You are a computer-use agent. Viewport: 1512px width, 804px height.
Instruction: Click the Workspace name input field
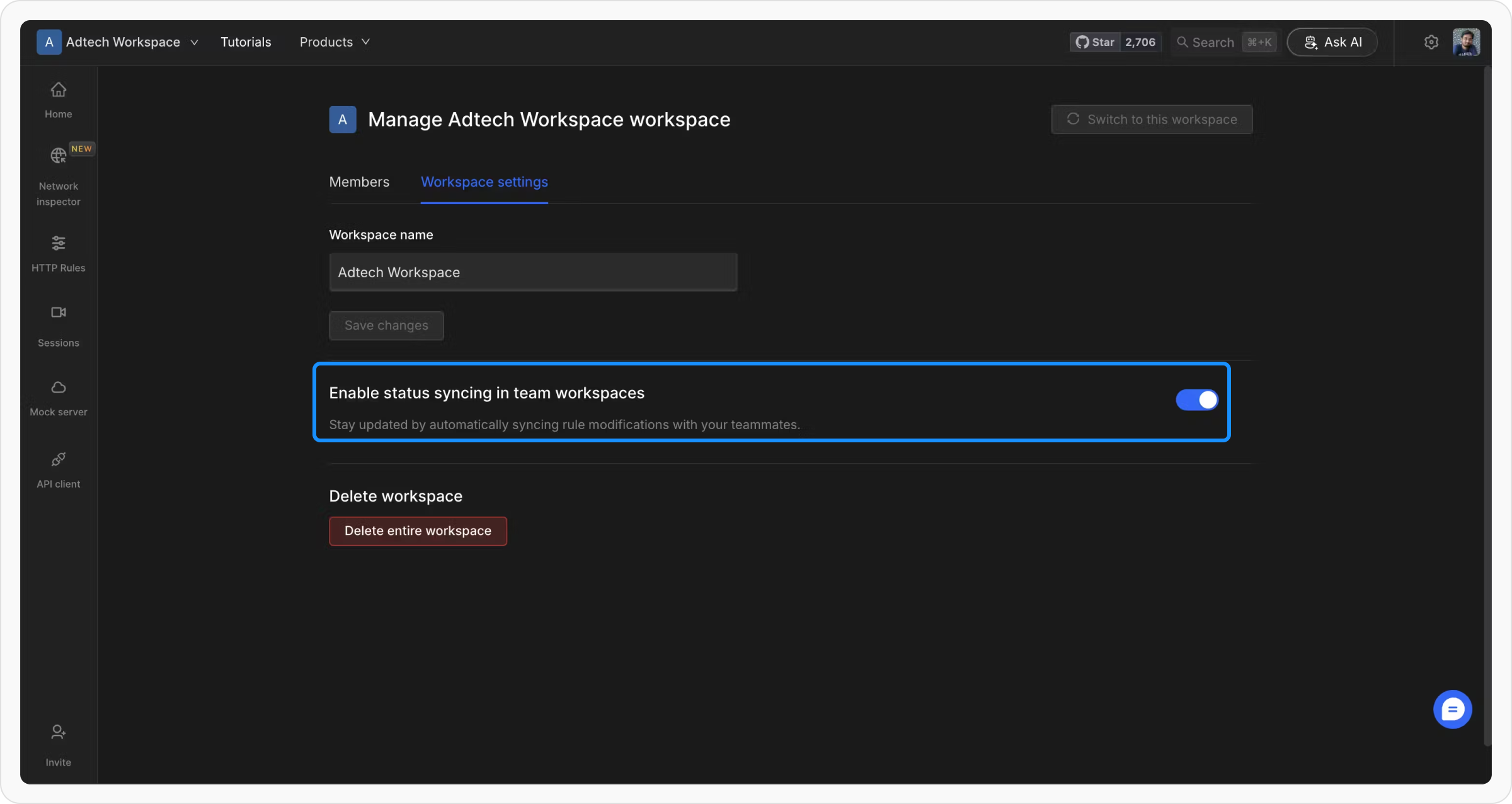[x=533, y=272]
